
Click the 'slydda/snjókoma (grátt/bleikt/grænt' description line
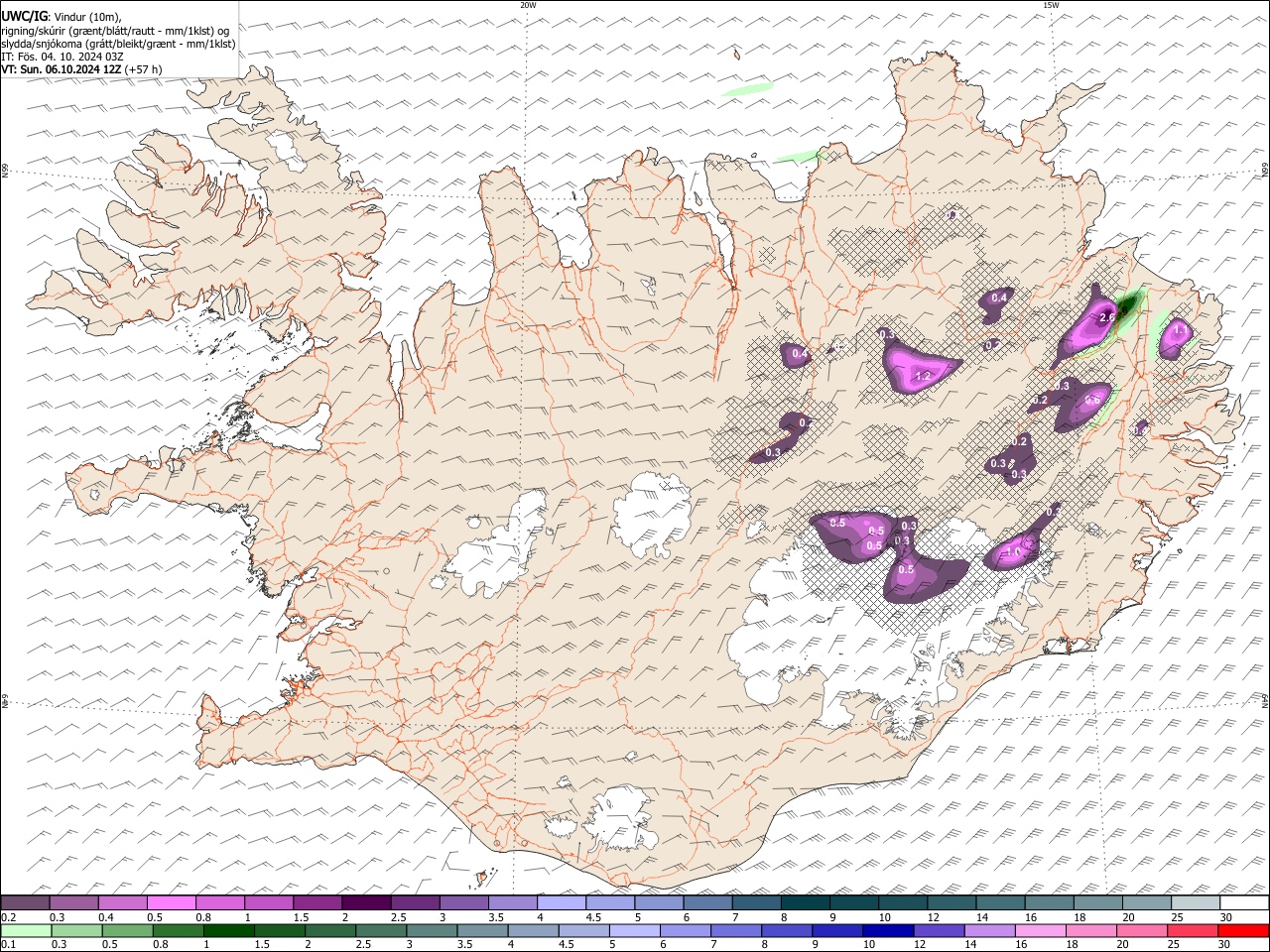(118, 44)
